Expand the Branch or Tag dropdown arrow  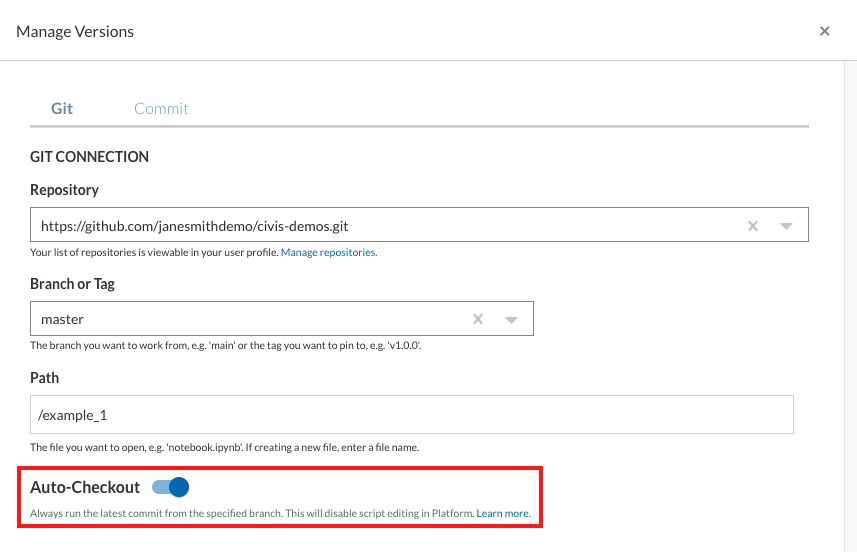tap(511, 320)
